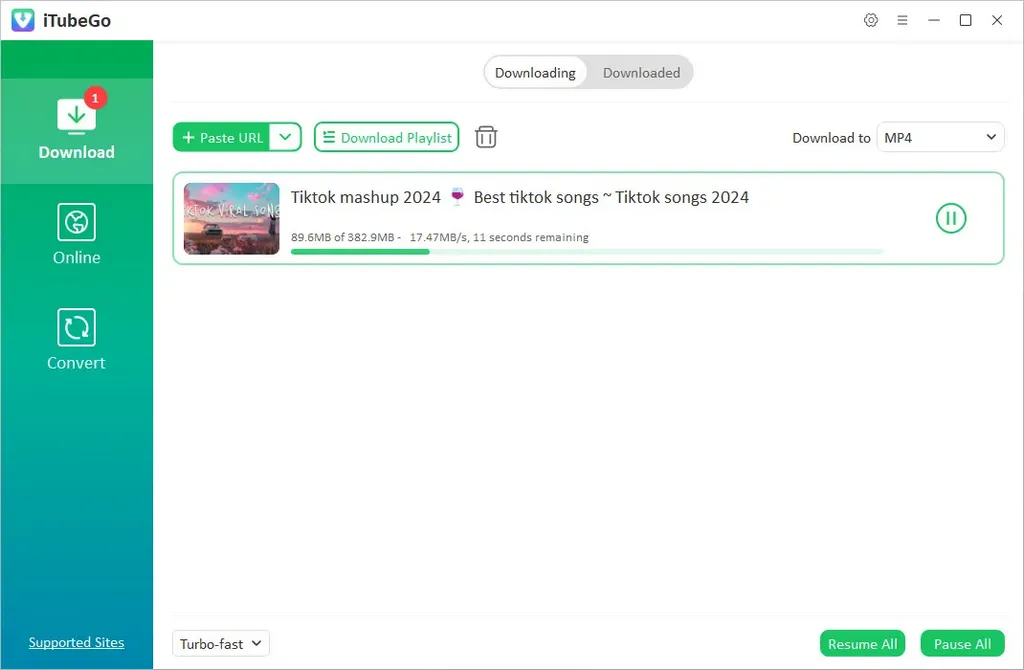Image resolution: width=1024 pixels, height=670 pixels.
Task: Open the Supported Sites link
Action: pos(76,643)
